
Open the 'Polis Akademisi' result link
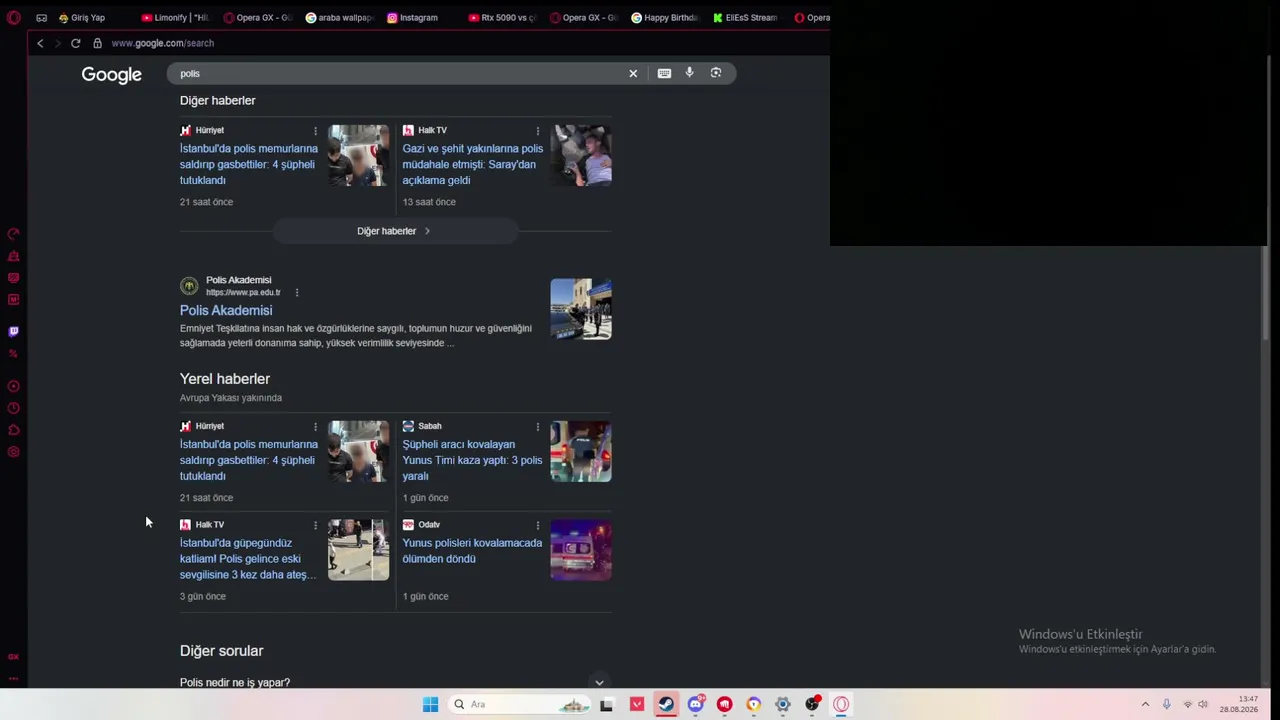[226, 310]
